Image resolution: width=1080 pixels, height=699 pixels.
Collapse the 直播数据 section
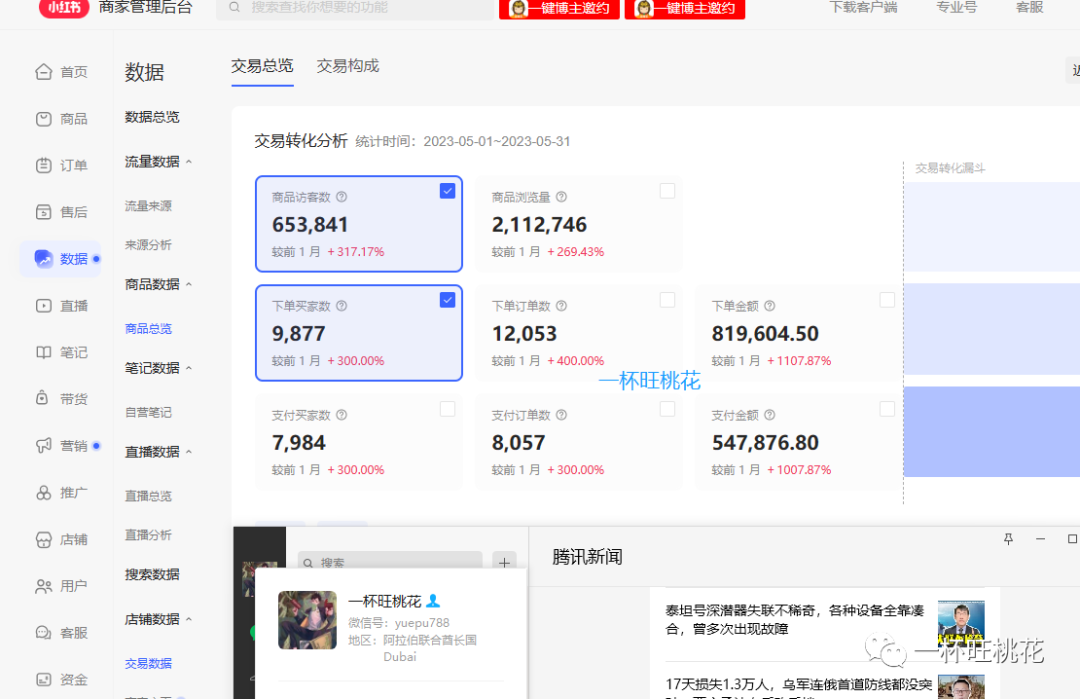tap(189, 452)
